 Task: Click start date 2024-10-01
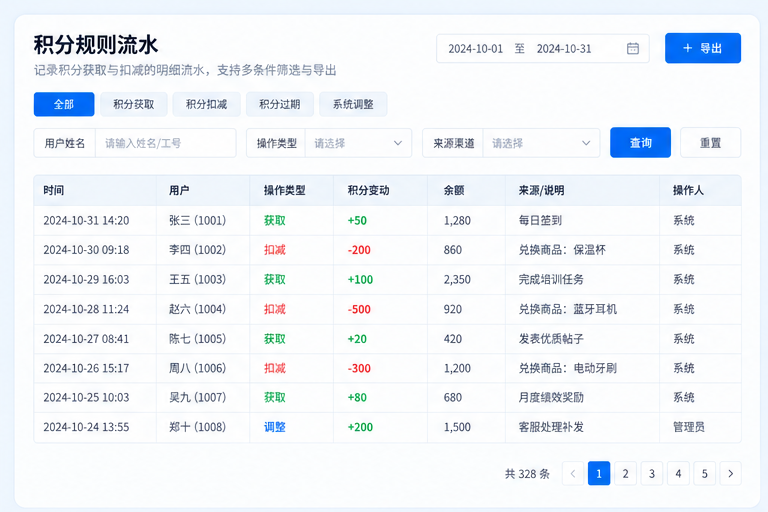click(x=476, y=49)
